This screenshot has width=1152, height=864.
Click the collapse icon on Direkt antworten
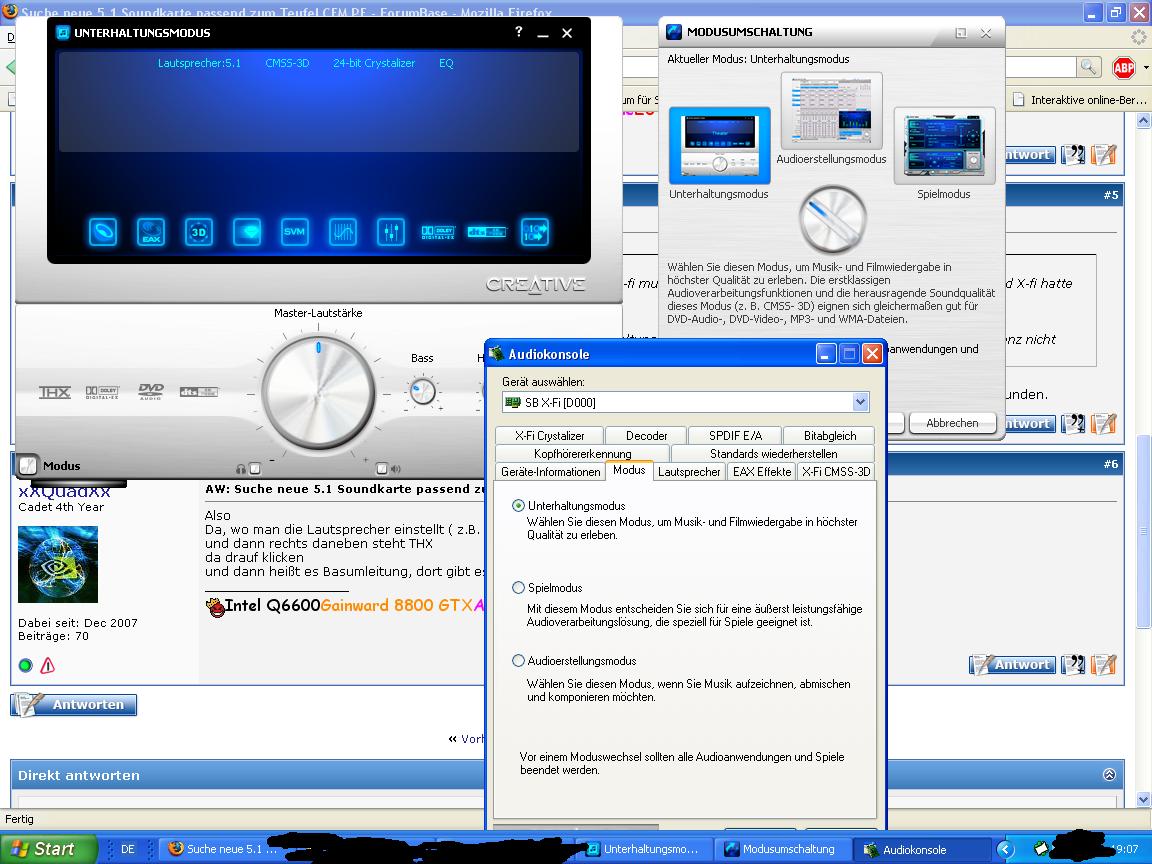(x=1109, y=774)
